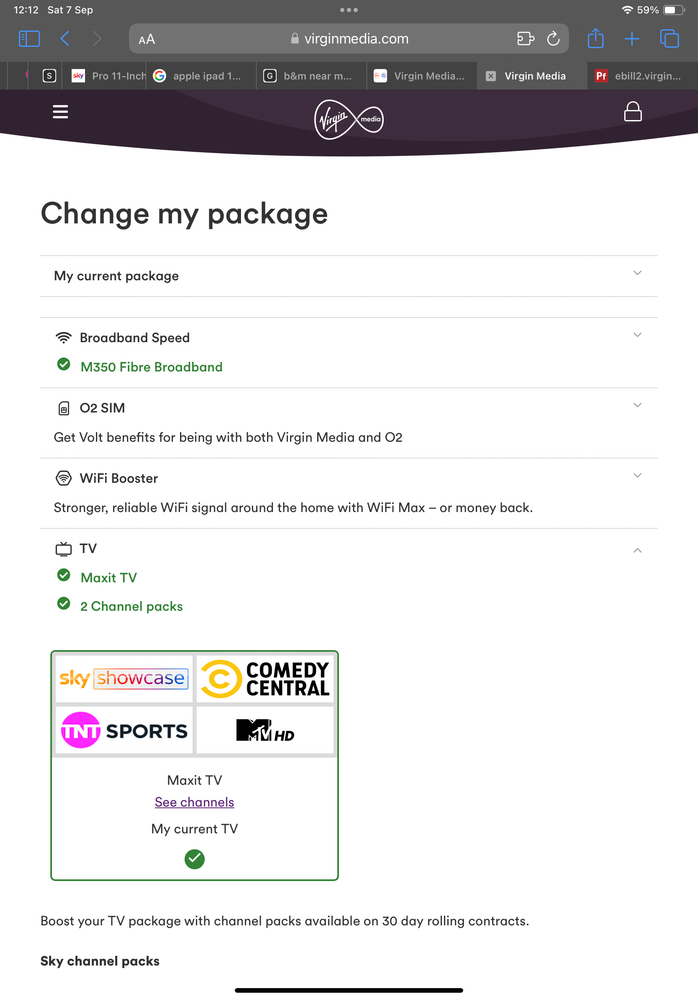Reload the page with the refresh icon

click(553, 39)
